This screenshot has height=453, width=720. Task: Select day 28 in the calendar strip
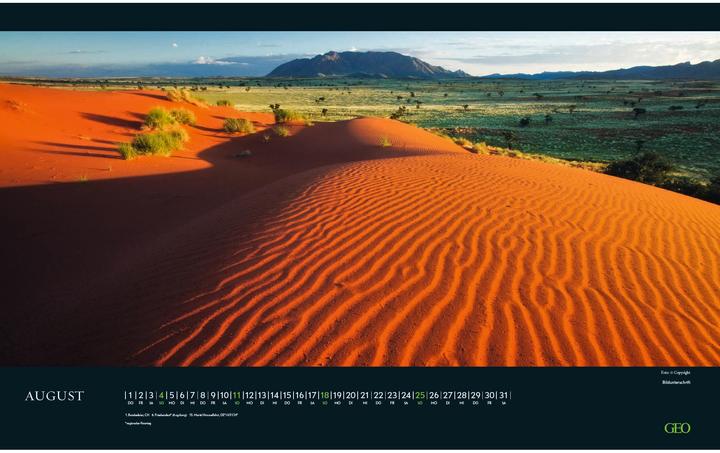pyautogui.click(x=462, y=395)
